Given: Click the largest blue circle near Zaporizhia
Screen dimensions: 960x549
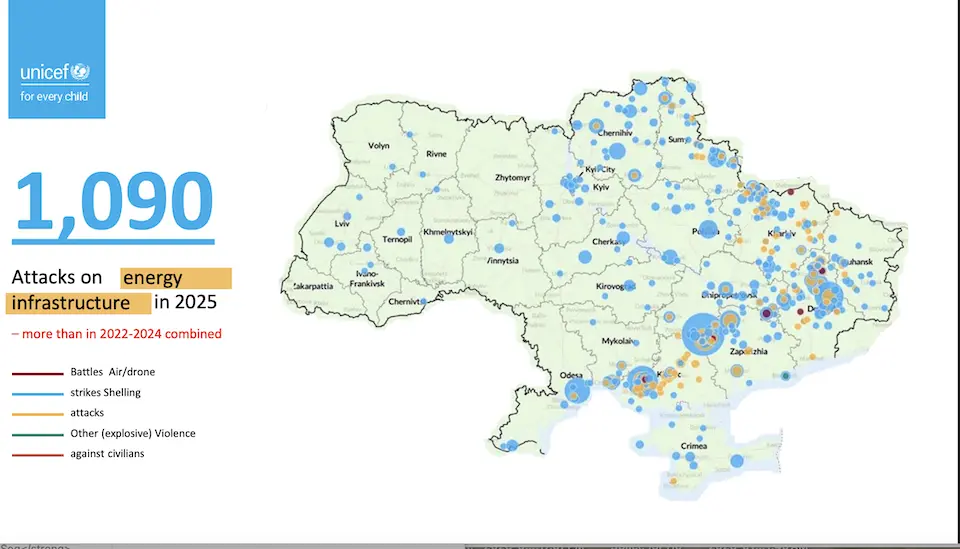Looking at the screenshot, I should pyautogui.click(x=703, y=334).
